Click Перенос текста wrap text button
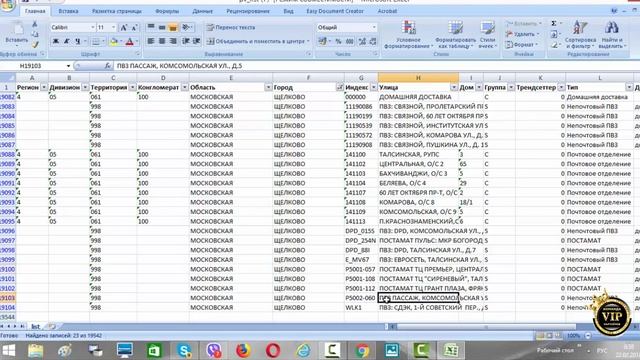 (231, 27)
